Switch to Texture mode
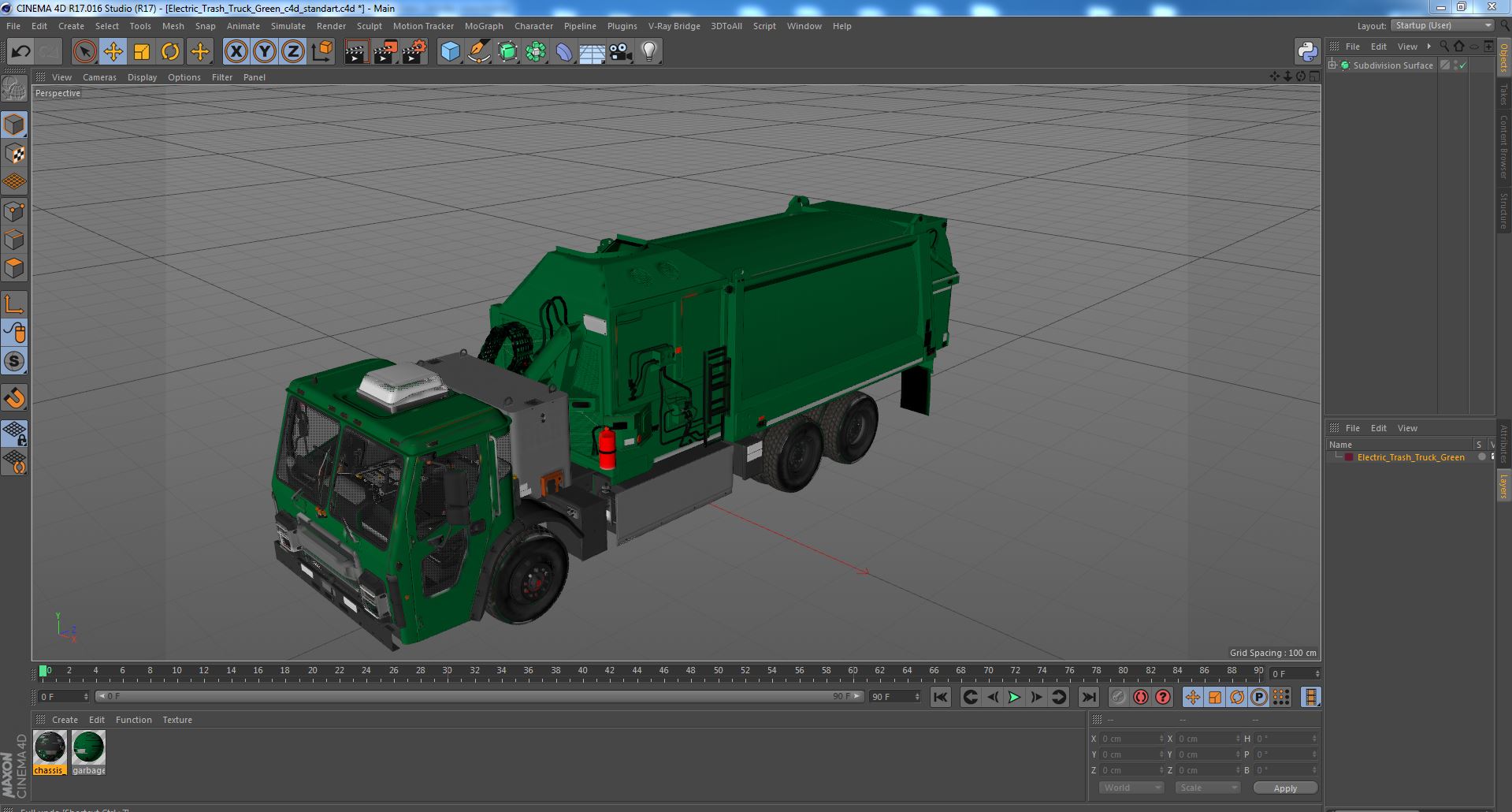 tap(14, 153)
